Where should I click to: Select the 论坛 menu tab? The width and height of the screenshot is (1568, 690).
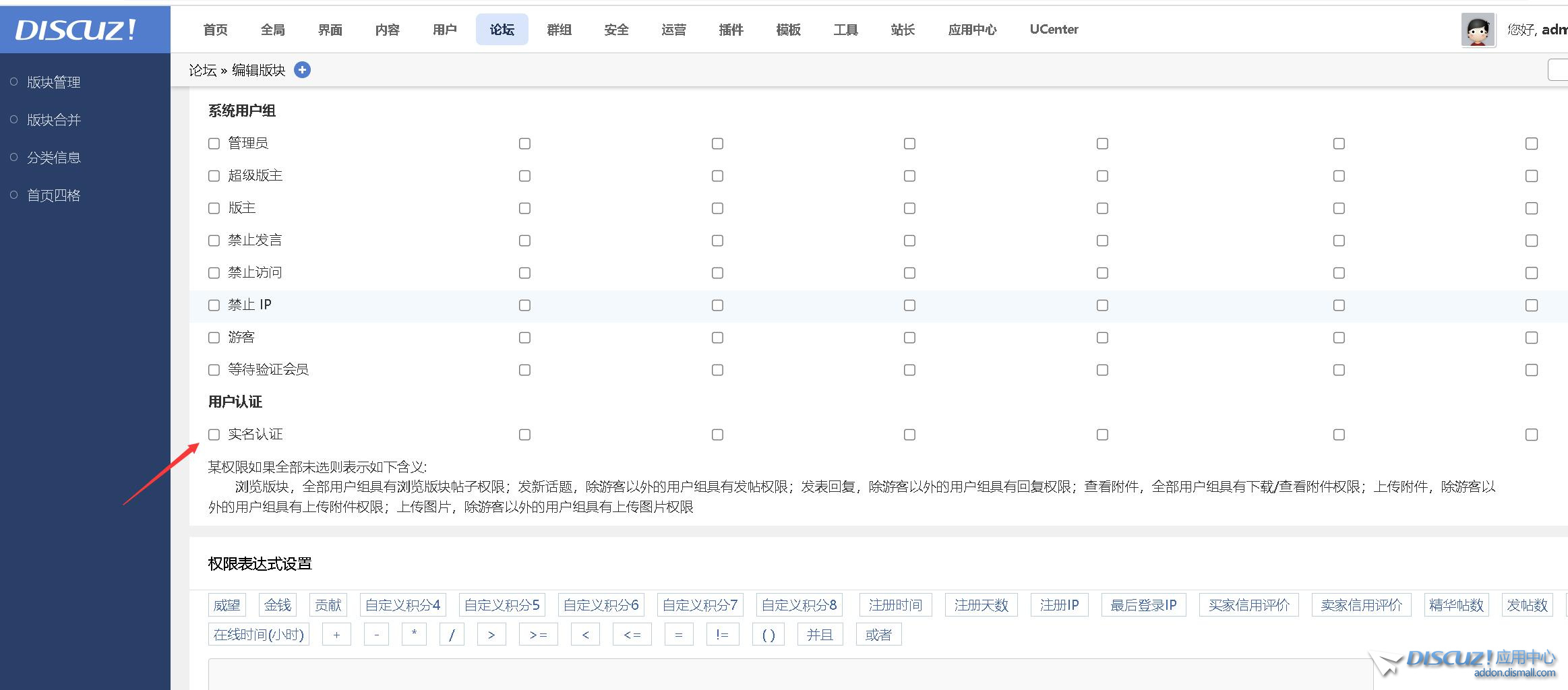pyautogui.click(x=502, y=30)
